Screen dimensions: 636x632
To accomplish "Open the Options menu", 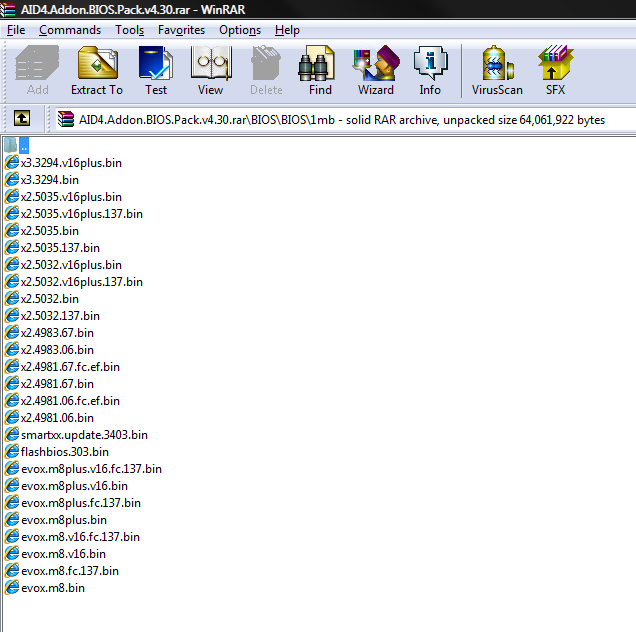I will coord(240,30).
